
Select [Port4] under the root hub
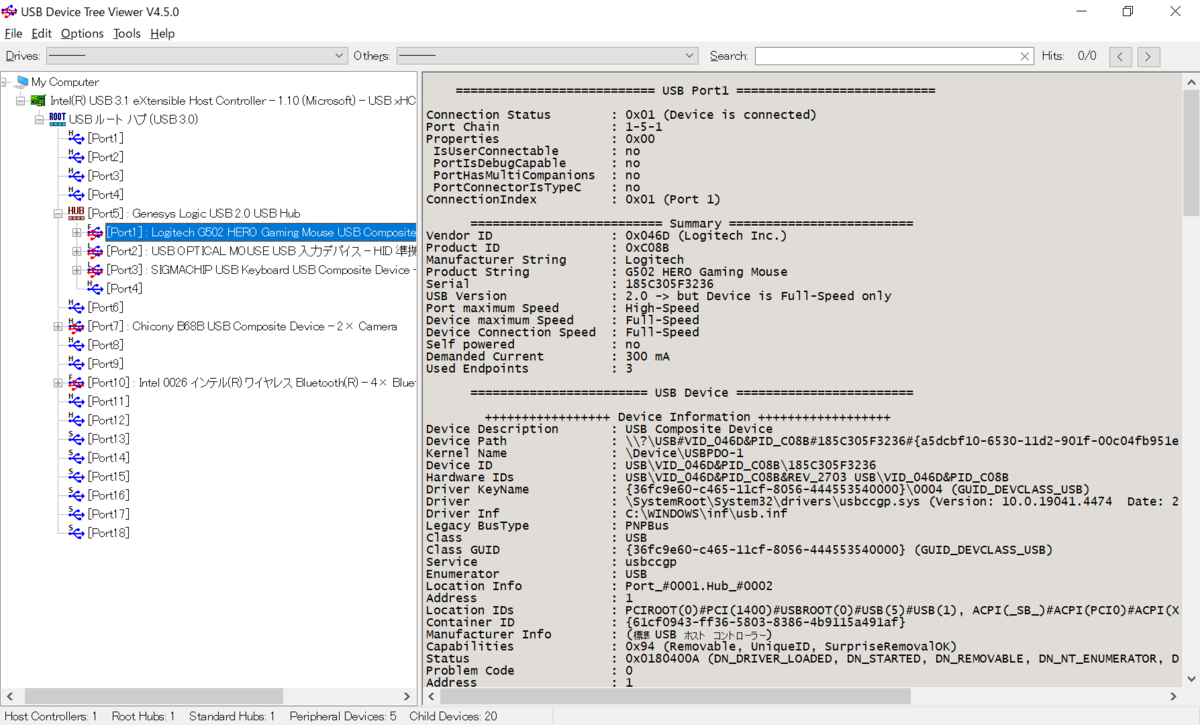coord(106,194)
